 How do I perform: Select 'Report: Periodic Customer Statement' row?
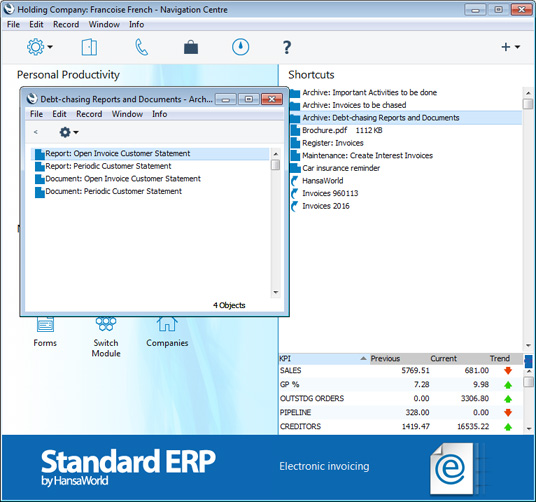point(150,166)
